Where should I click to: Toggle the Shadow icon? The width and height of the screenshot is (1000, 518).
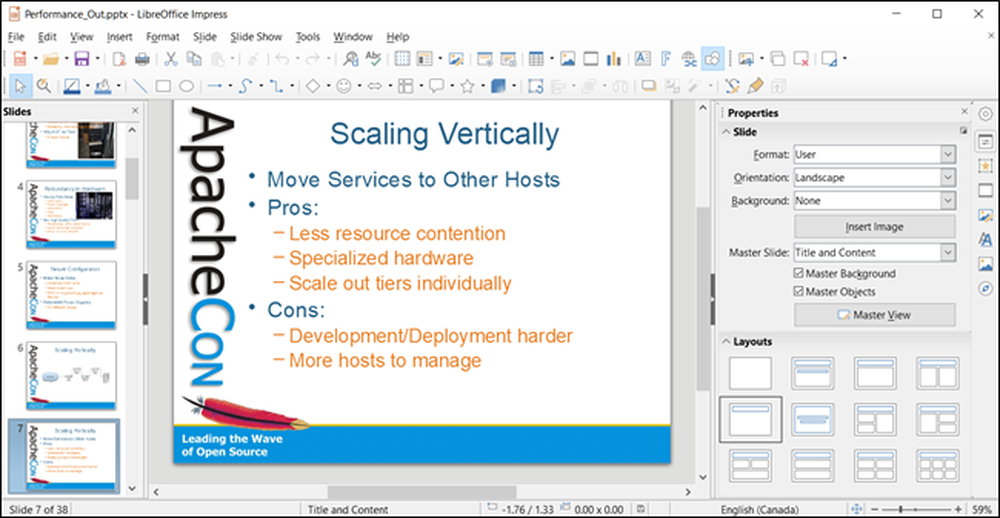pos(649,86)
